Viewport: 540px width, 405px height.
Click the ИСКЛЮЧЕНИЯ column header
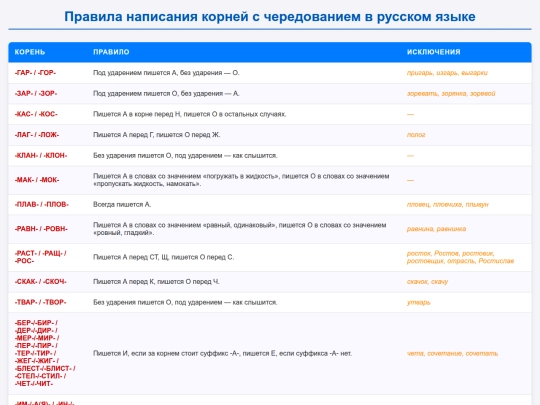(434, 52)
